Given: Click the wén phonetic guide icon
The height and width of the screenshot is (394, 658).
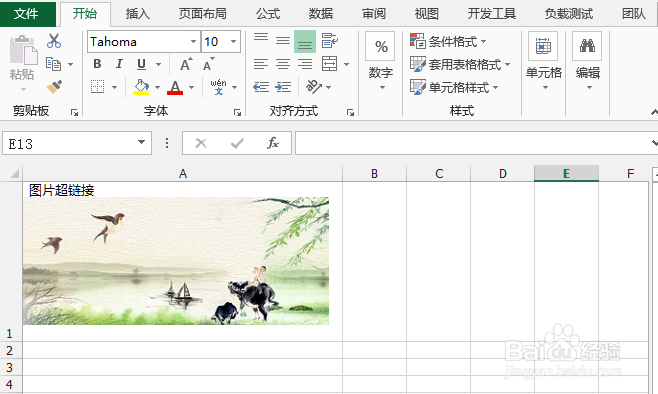Looking at the screenshot, I should pos(218,87).
